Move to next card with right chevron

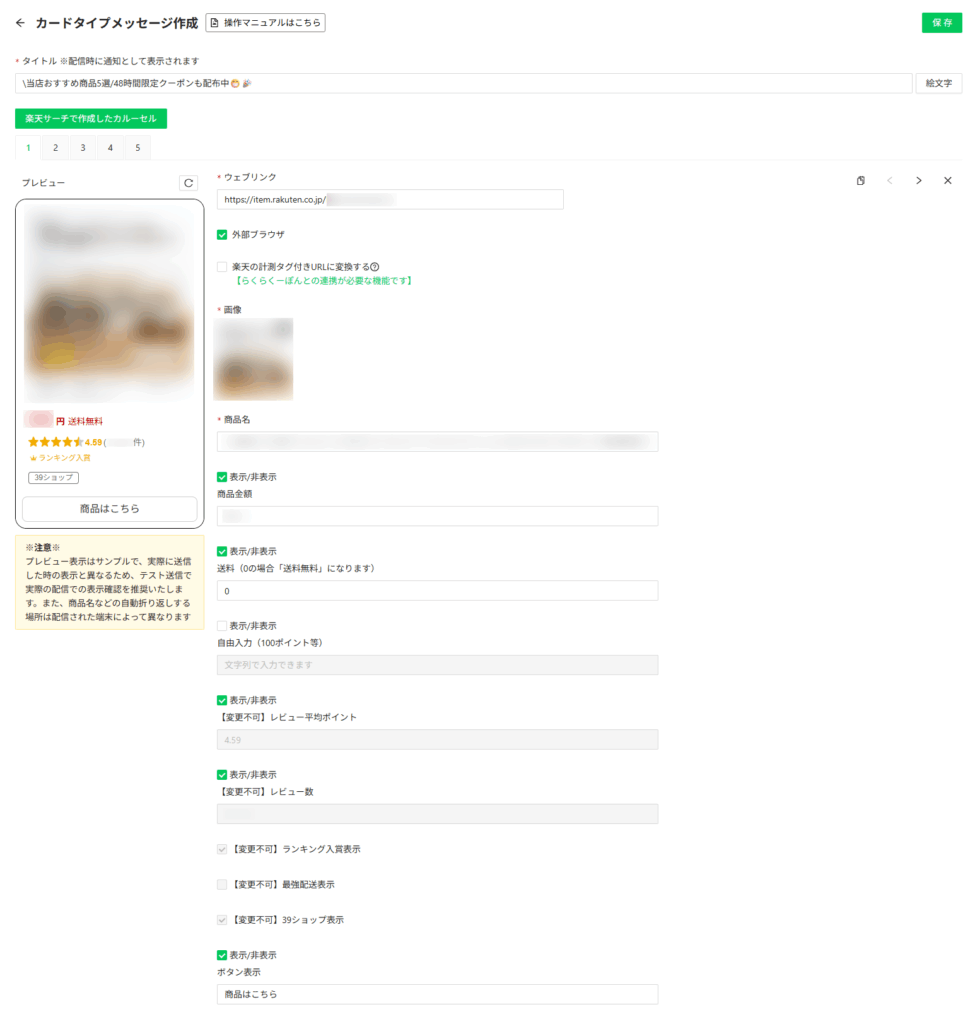(919, 180)
